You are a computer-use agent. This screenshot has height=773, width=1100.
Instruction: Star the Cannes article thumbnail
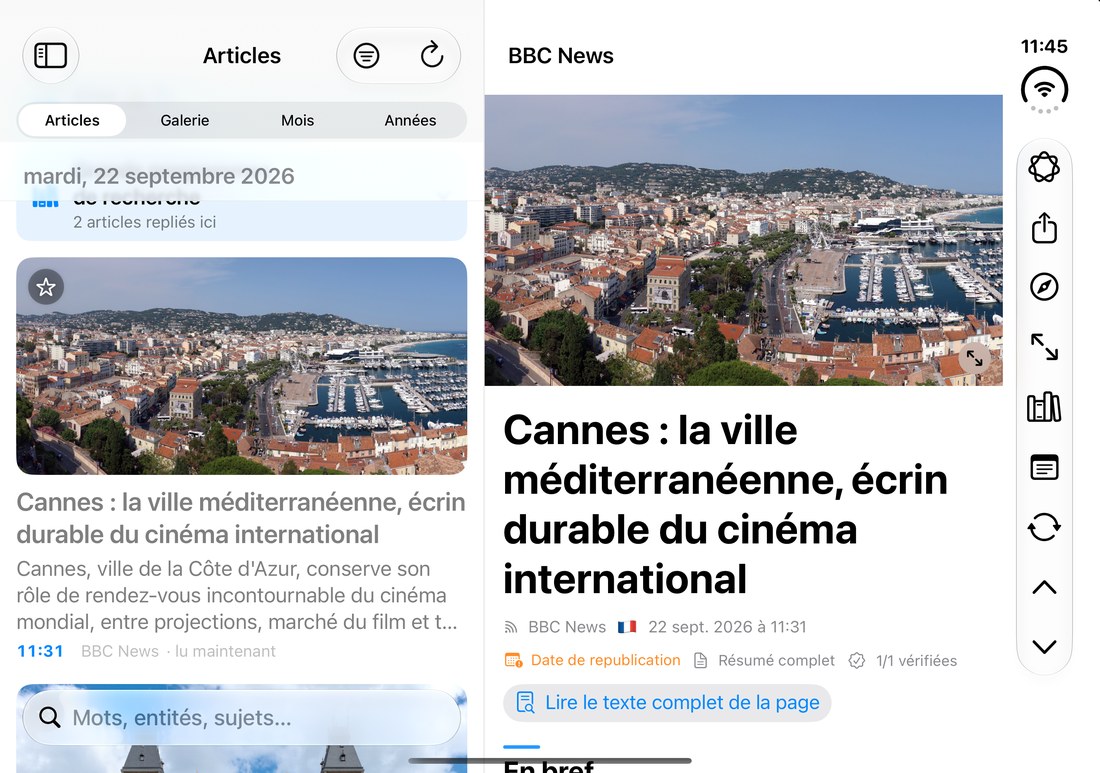(x=46, y=287)
